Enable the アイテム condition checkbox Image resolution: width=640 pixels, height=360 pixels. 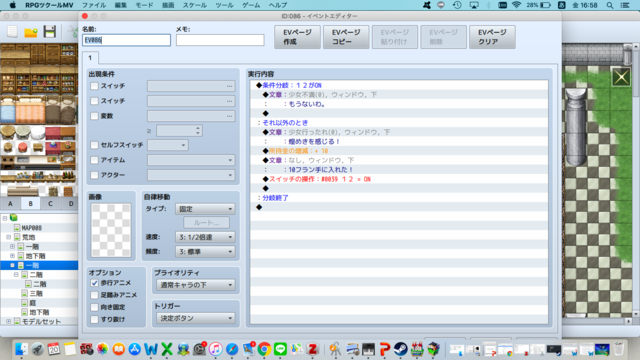coord(95,160)
